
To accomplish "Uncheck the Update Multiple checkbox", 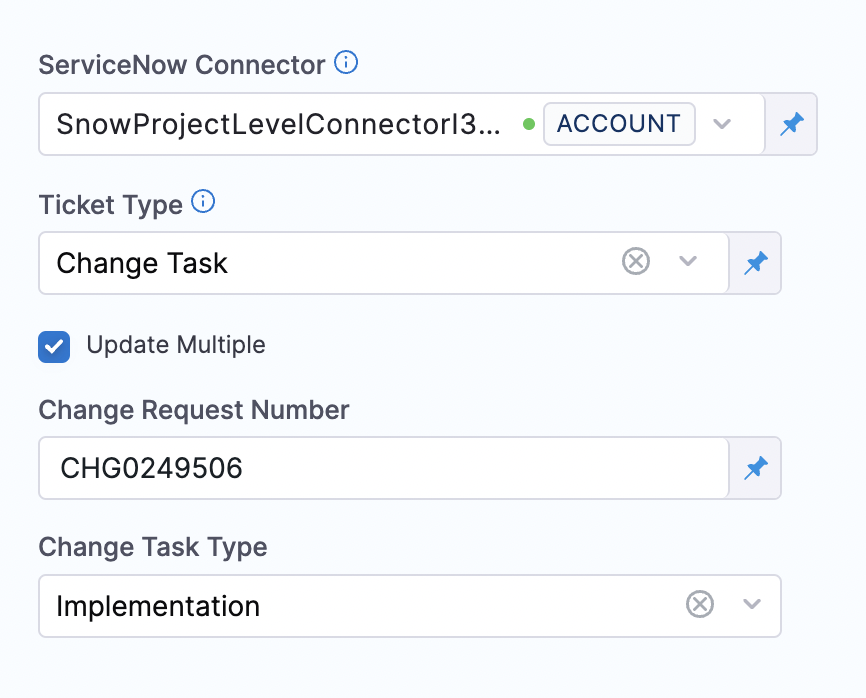I will click(x=54, y=346).
